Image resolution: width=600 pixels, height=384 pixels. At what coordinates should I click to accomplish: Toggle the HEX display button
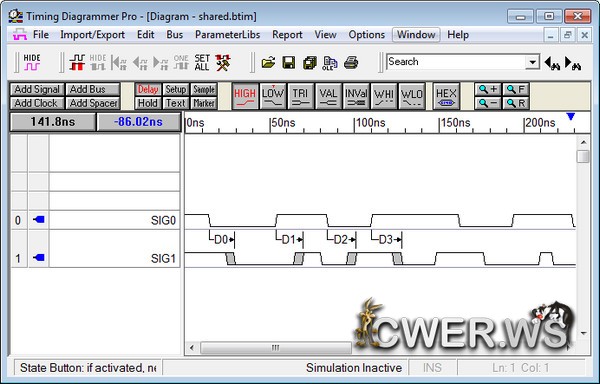click(x=446, y=96)
